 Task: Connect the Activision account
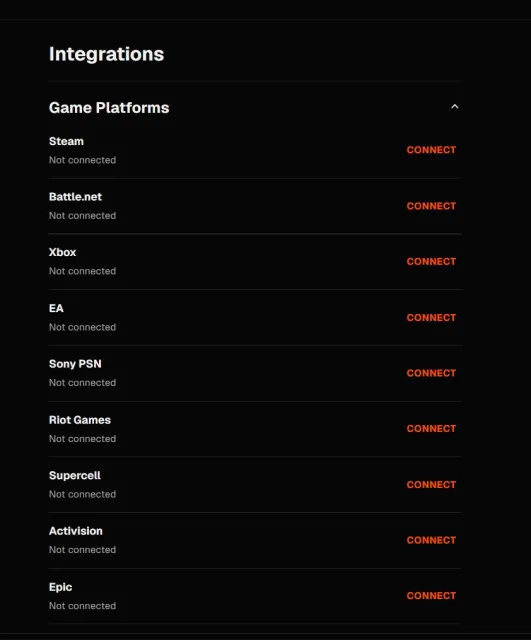tap(431, 540)
